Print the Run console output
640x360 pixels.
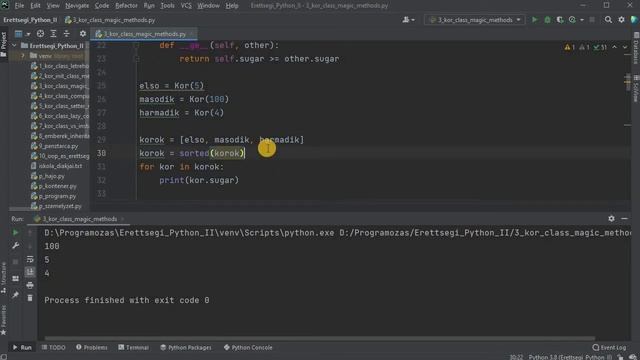pos(30,285)
